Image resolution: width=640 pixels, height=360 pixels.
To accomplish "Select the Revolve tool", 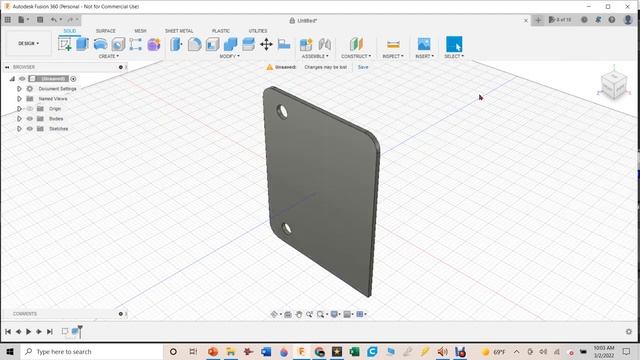I will pyautogui.click(x=100, y=44).
